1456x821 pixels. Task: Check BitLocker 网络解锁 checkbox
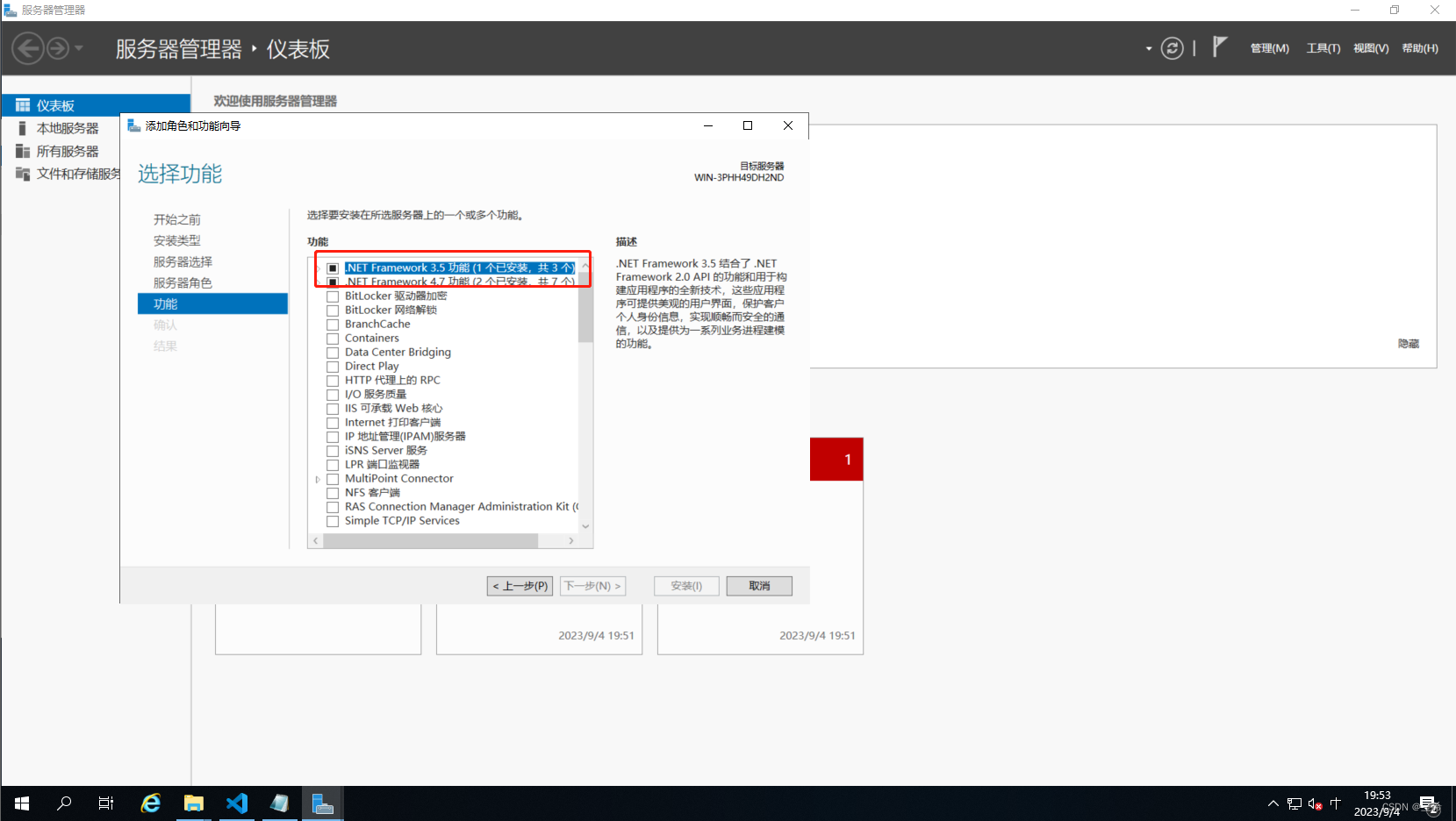click(333, 311)
